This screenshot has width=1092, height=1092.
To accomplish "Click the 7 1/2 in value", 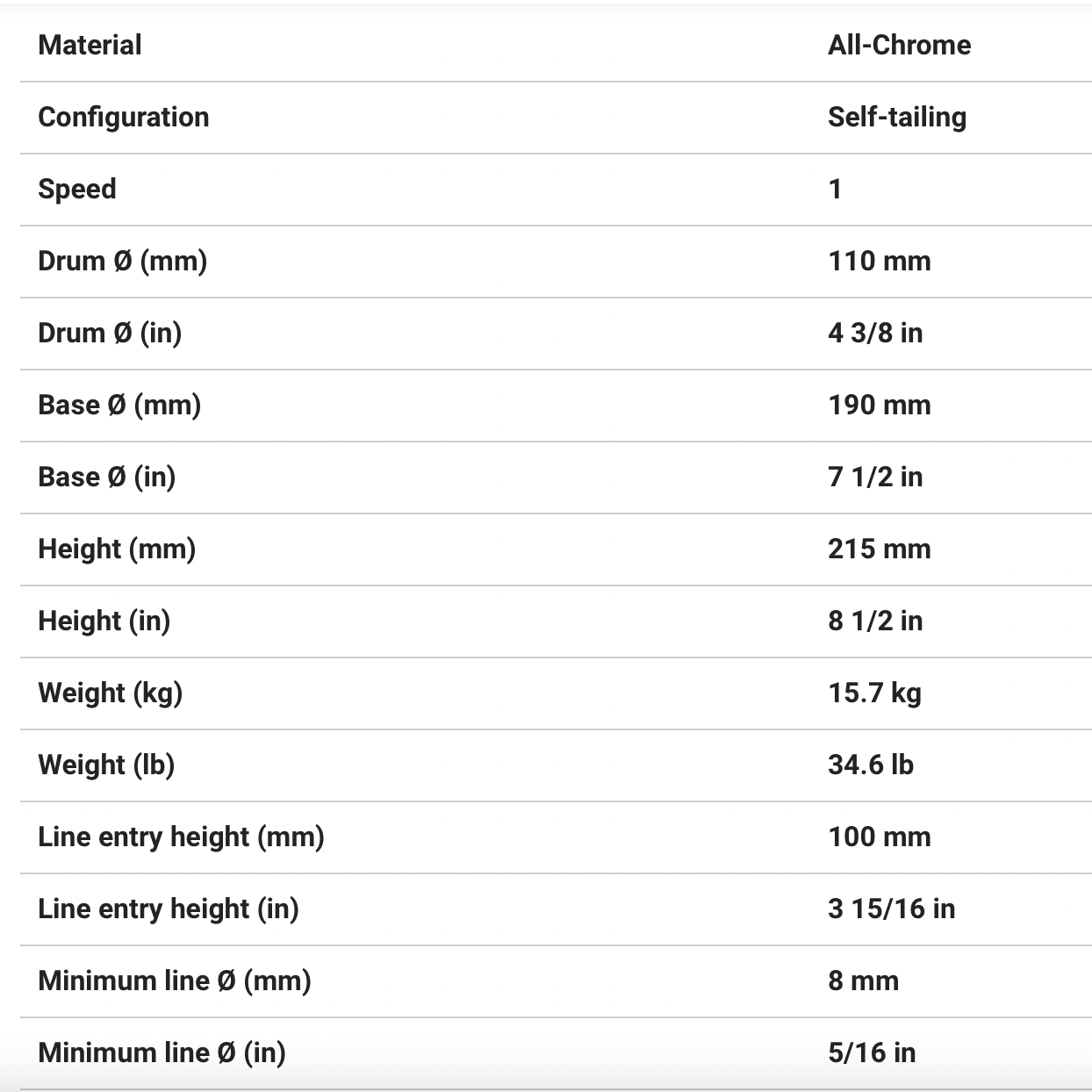I will point(874,477).
